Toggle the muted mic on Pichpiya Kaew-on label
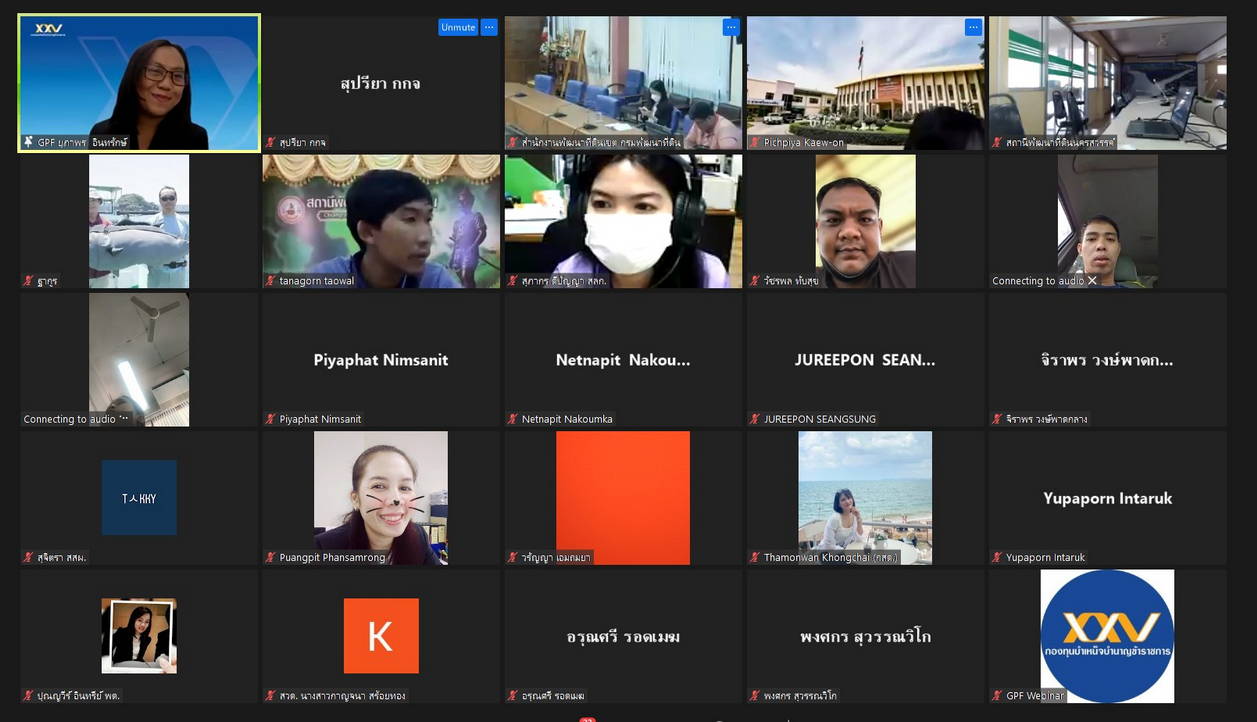The height and width of the screenshot is (722, 1257). click(x=755, y=142)
